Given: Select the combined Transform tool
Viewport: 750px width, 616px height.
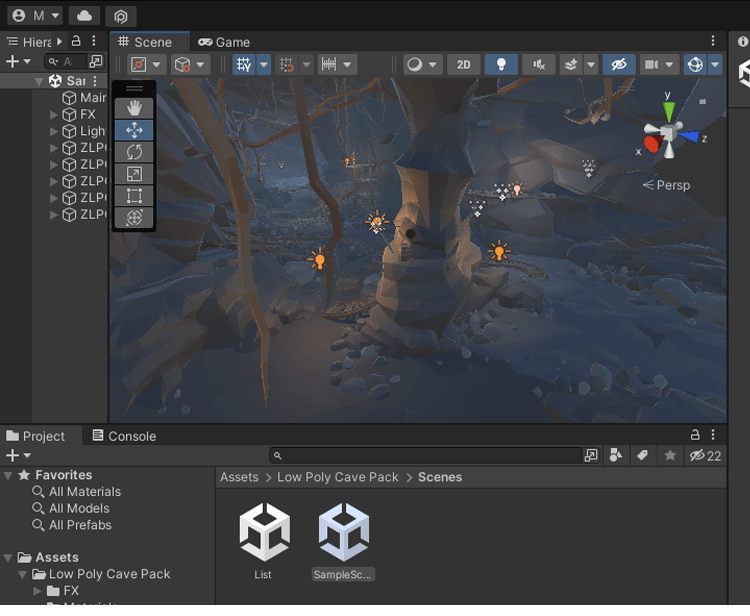Looking at the screenshot, I should coord(134,218).
